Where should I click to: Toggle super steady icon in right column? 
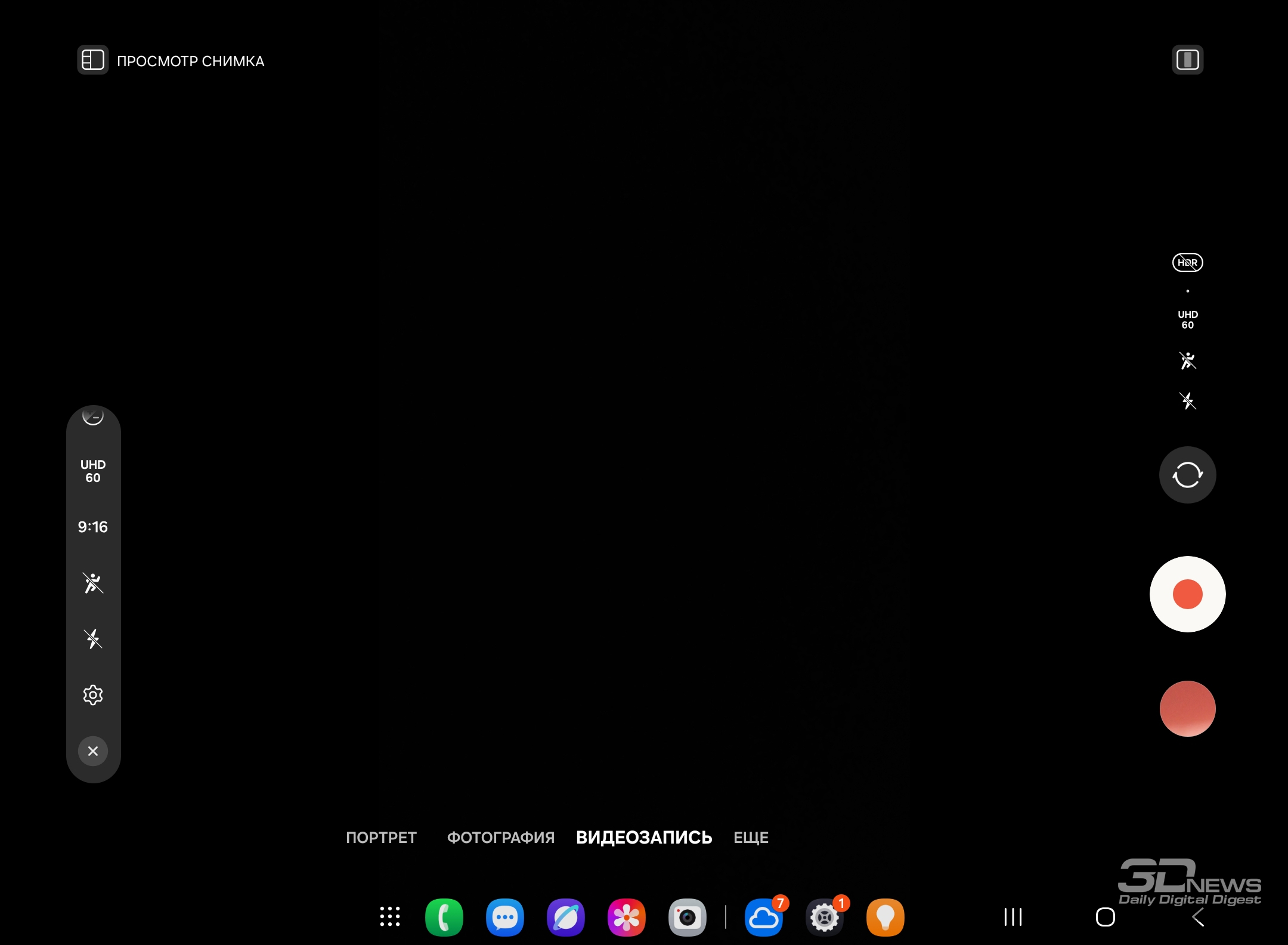coord(1187,360)
